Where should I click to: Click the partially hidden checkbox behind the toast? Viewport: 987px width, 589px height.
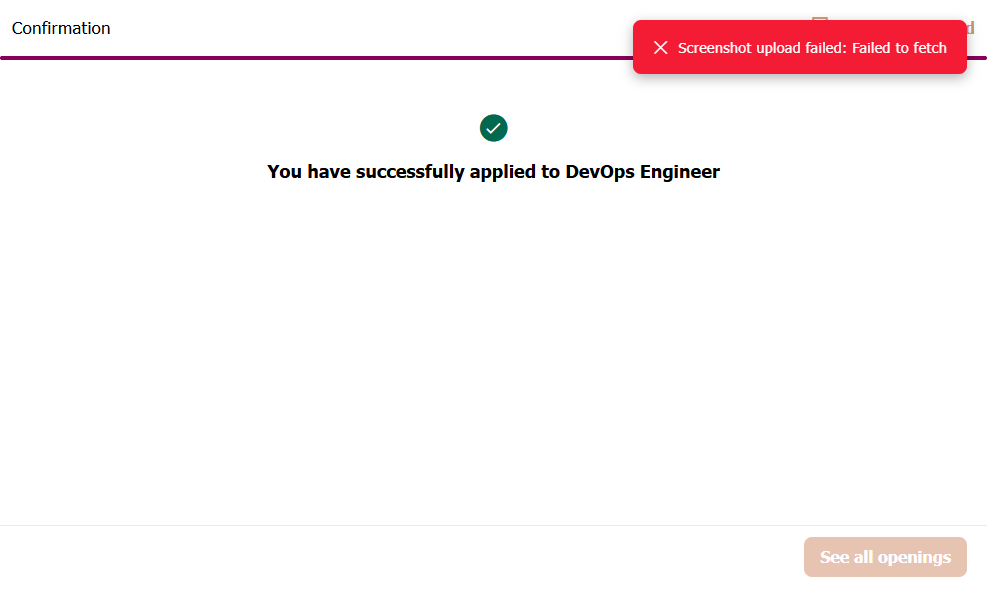[x=820, y=19]
